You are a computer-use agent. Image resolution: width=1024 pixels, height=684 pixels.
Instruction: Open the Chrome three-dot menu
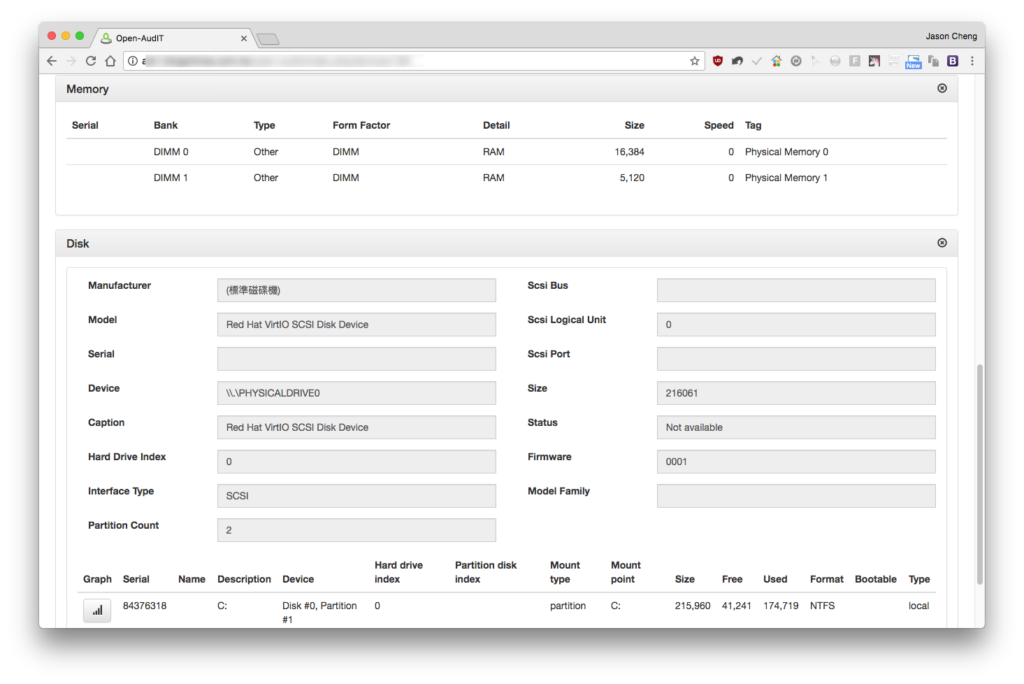[972, 61]
